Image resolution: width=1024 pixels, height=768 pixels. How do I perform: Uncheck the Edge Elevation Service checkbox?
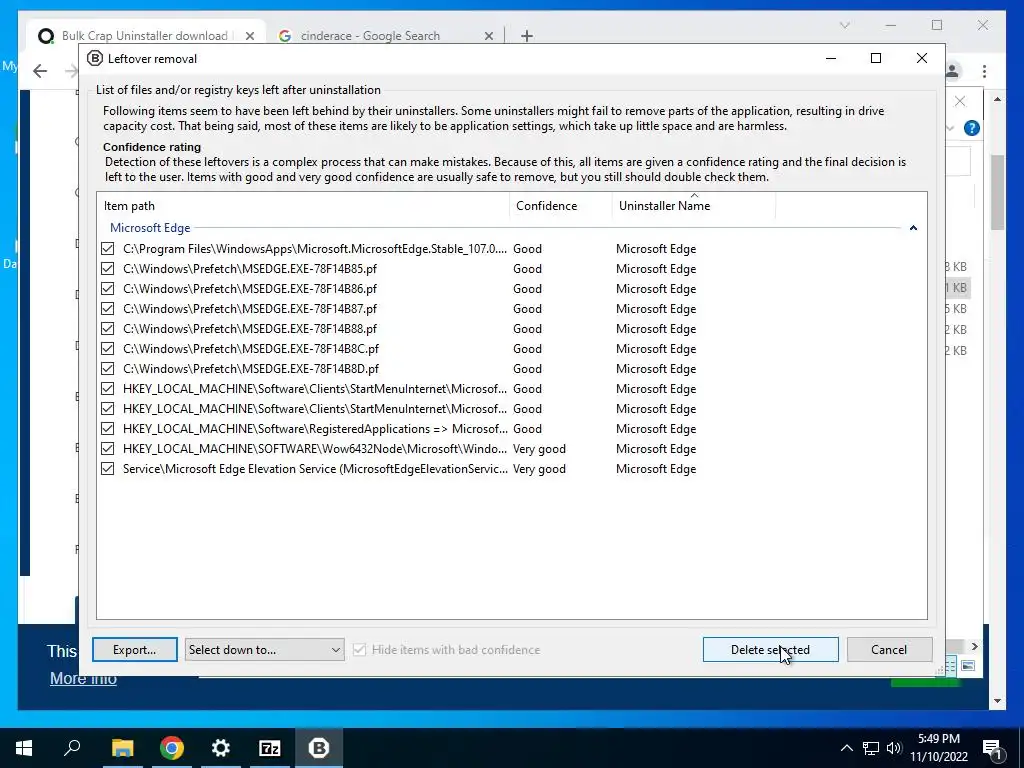point(108,469)
